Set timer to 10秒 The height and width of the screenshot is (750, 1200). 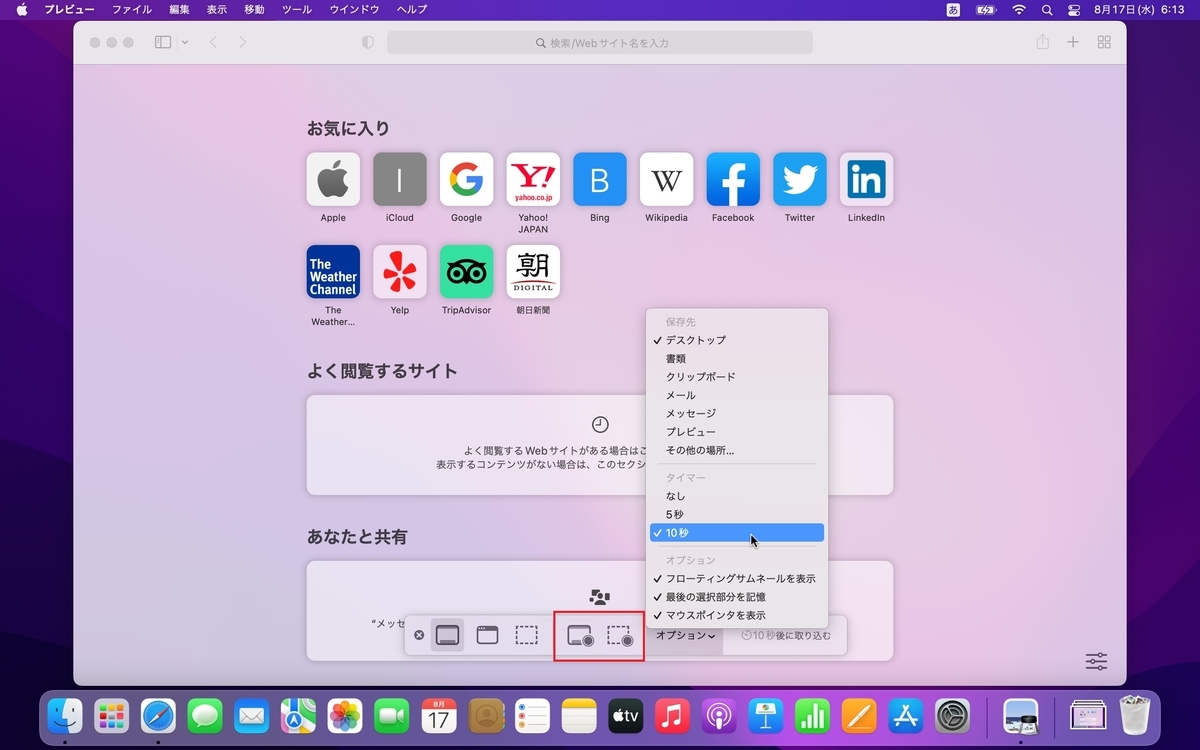(737, 533)
